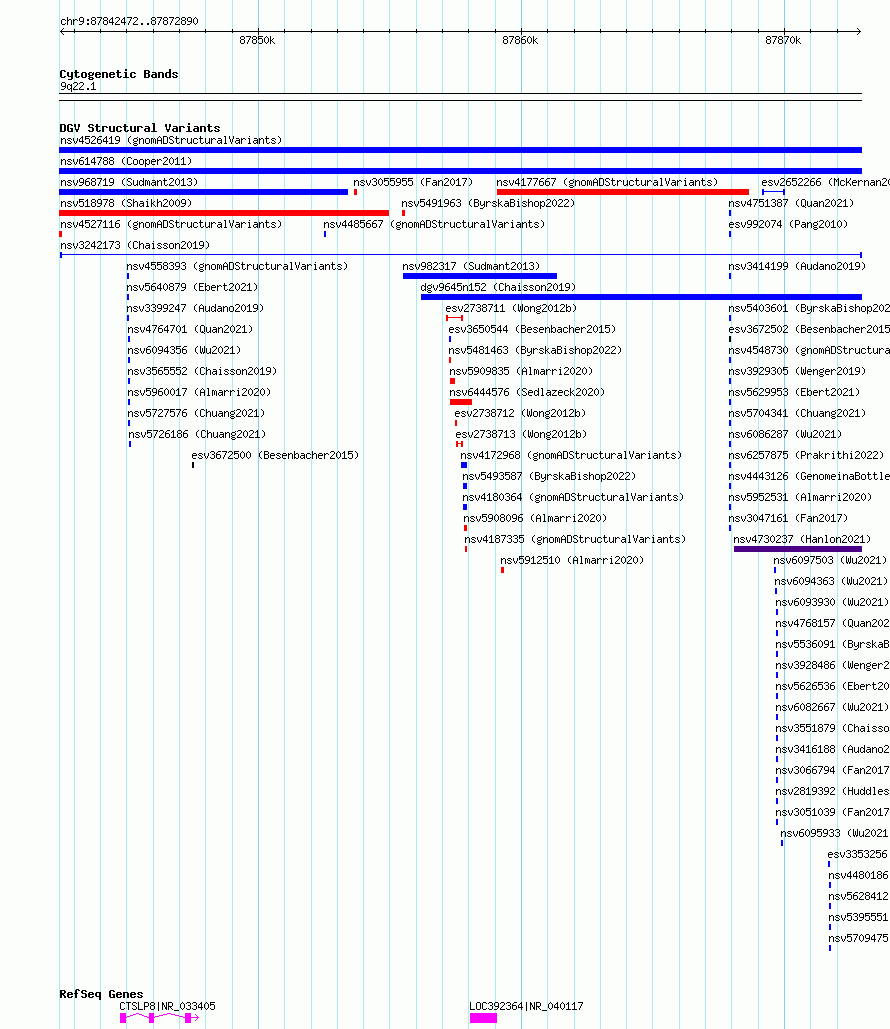Click the magenta LOC392364|NR_040117 gene block
Screen dimensions: 890x1029
coord(484,1018)
